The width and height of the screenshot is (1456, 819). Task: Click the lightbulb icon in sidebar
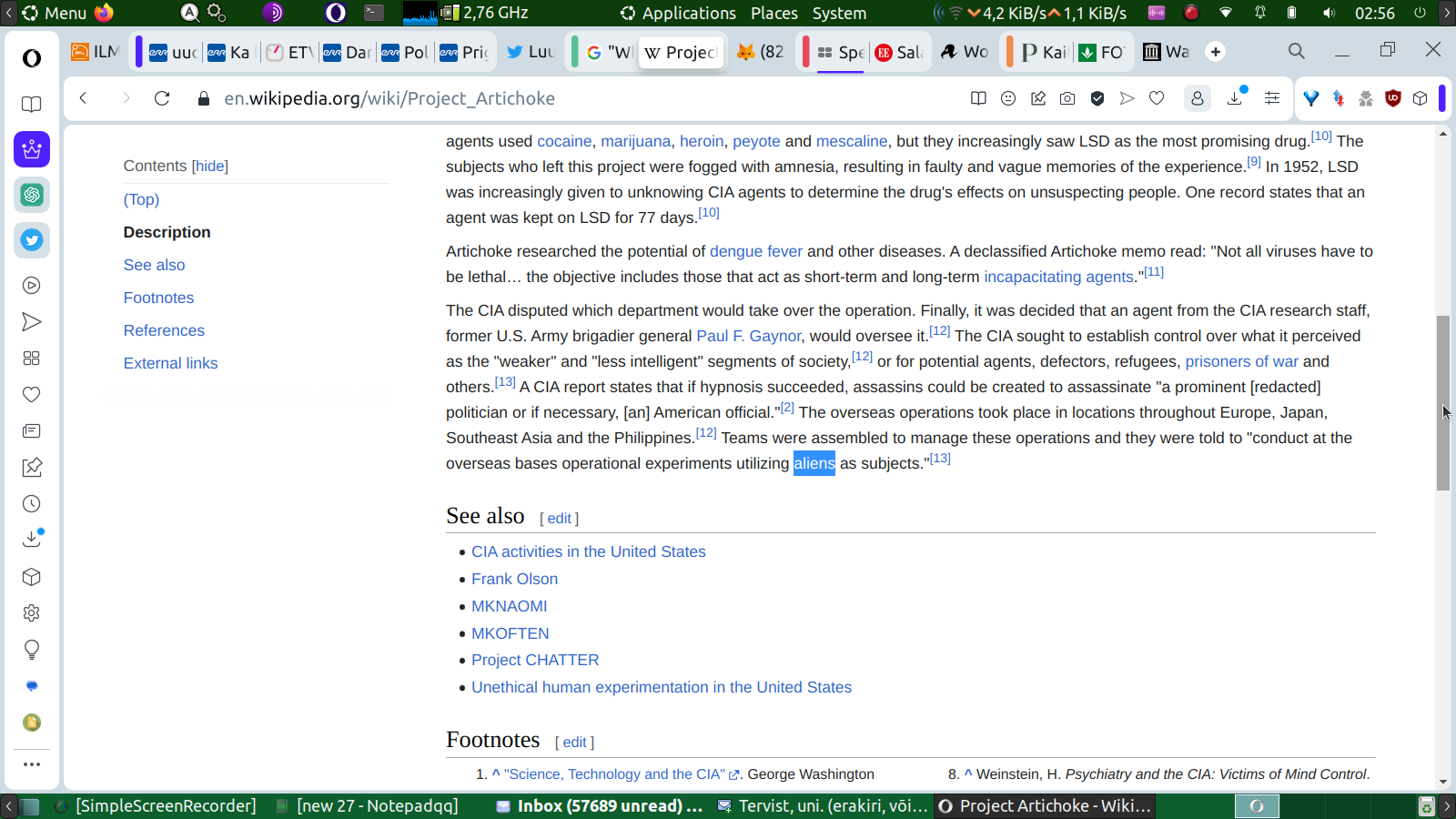coord(32,650)
